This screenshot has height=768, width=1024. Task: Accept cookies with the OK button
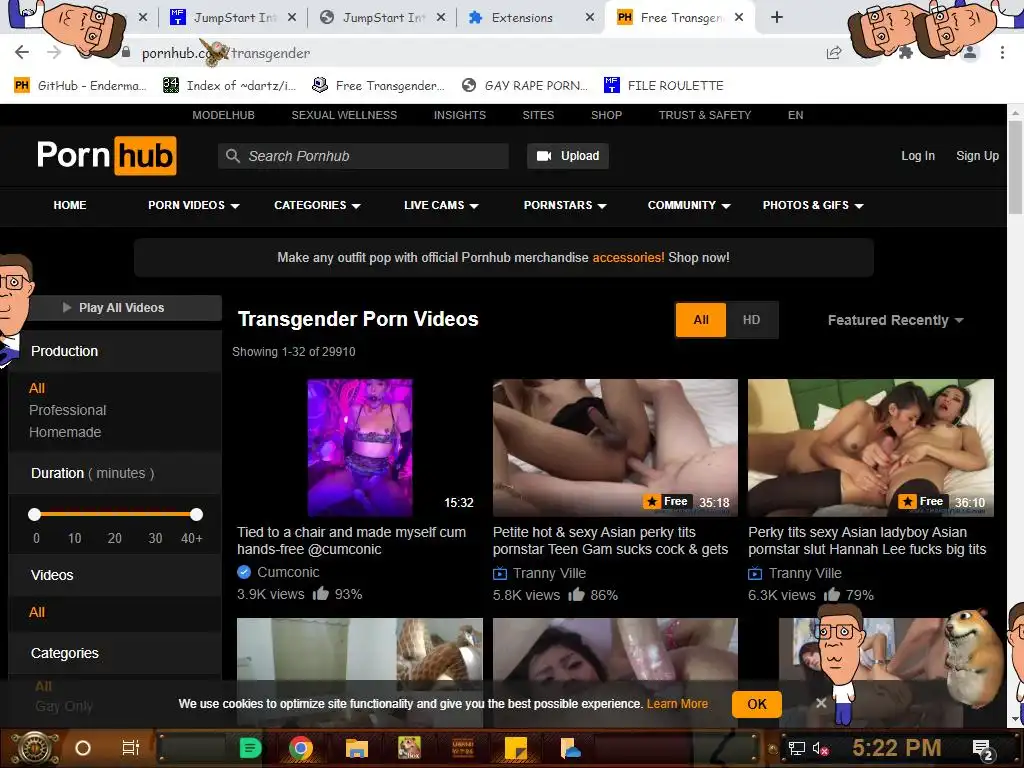[757, 704]
